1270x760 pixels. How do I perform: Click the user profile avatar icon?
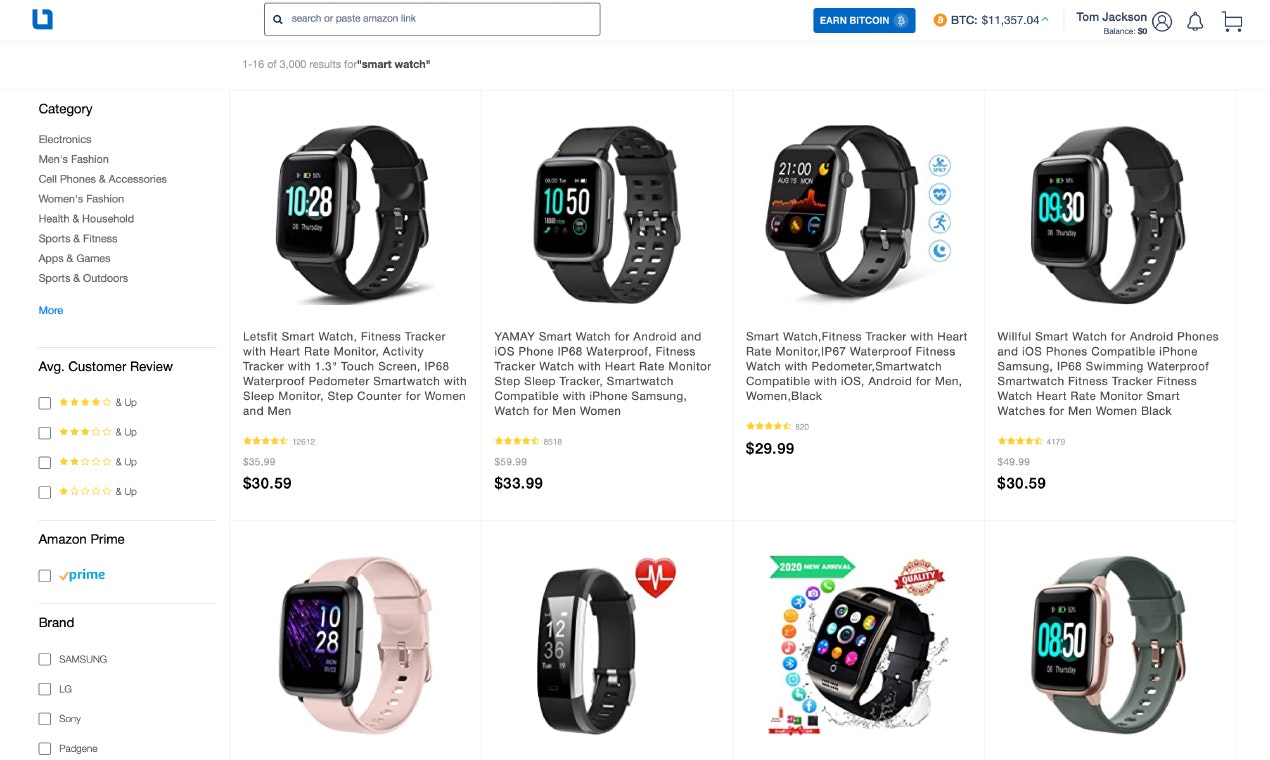[x=1161, y=22]
